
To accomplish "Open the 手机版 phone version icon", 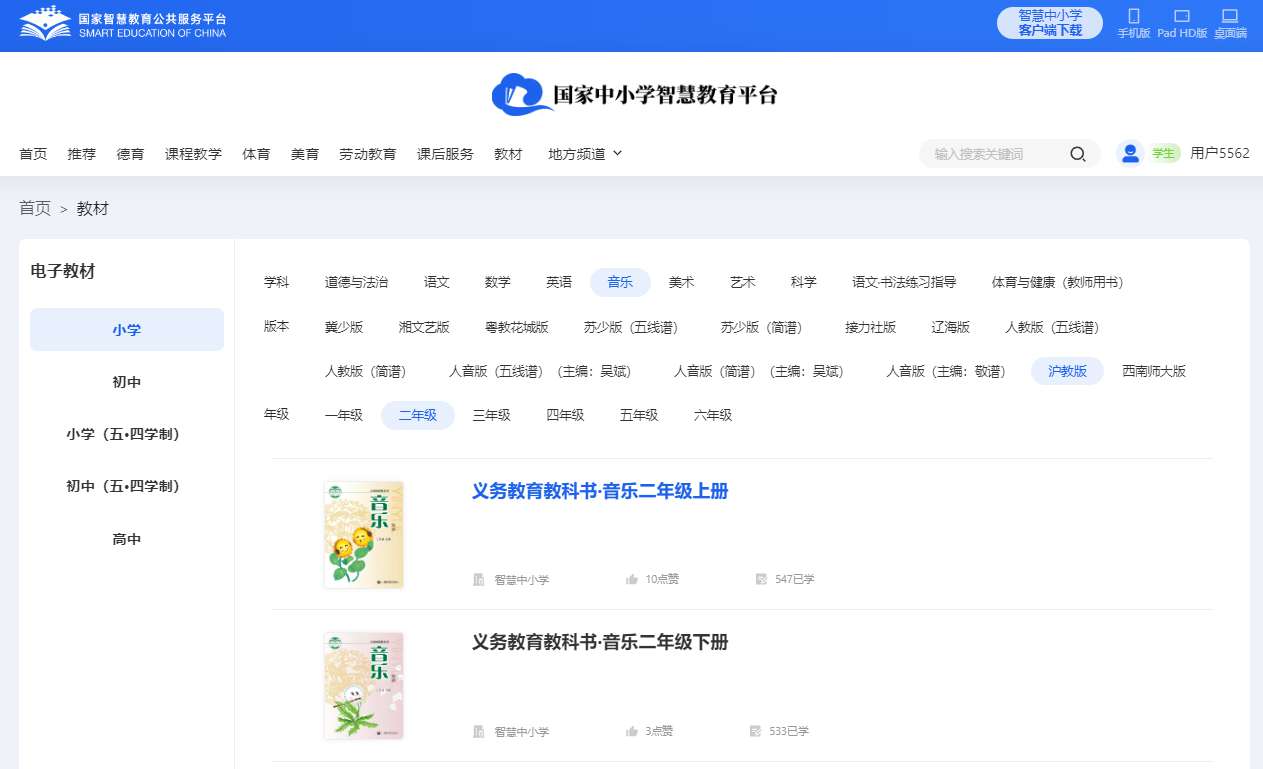I will point(1134,16).
